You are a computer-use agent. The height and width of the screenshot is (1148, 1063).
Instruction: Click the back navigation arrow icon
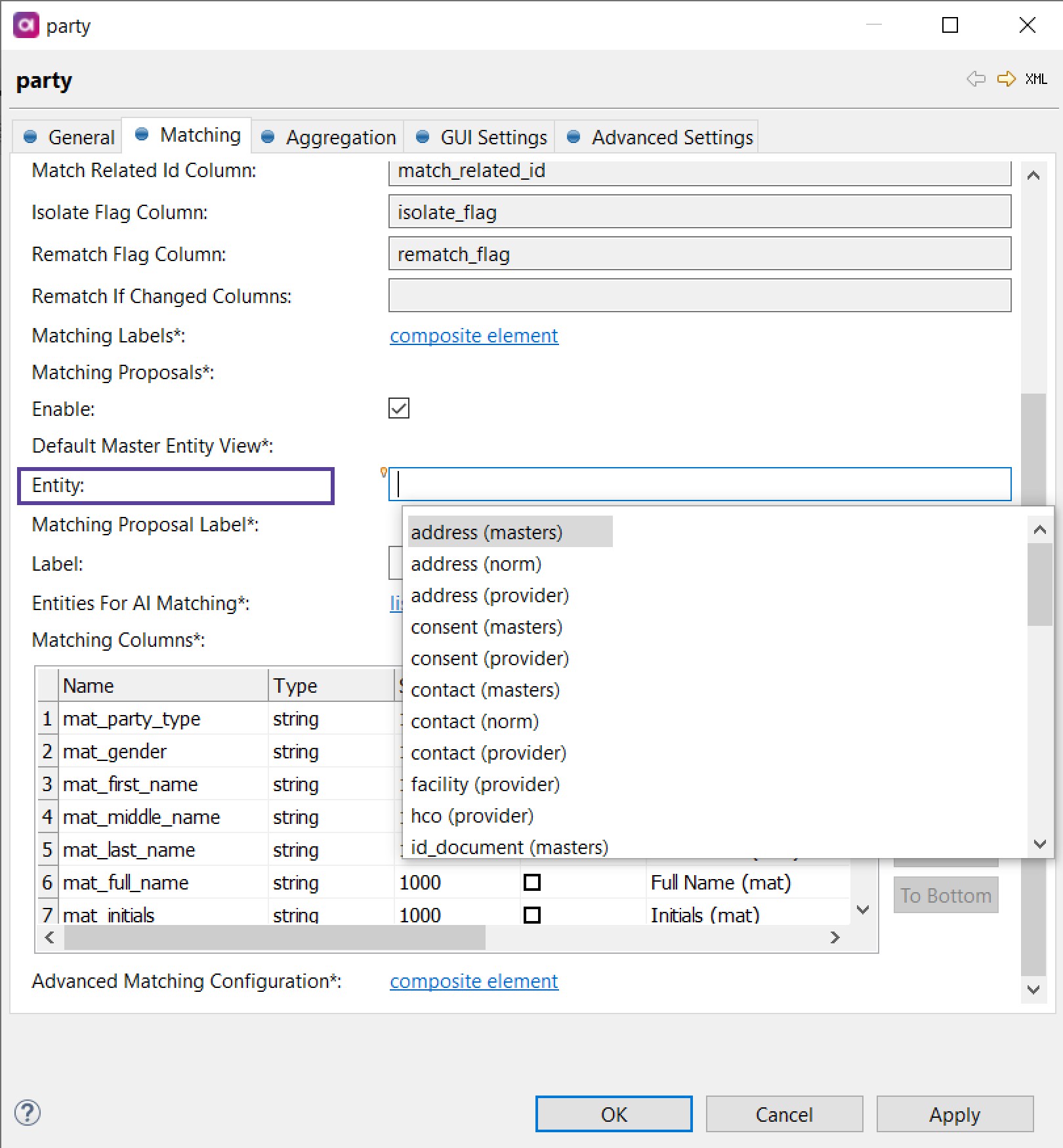tap(976, 79)
